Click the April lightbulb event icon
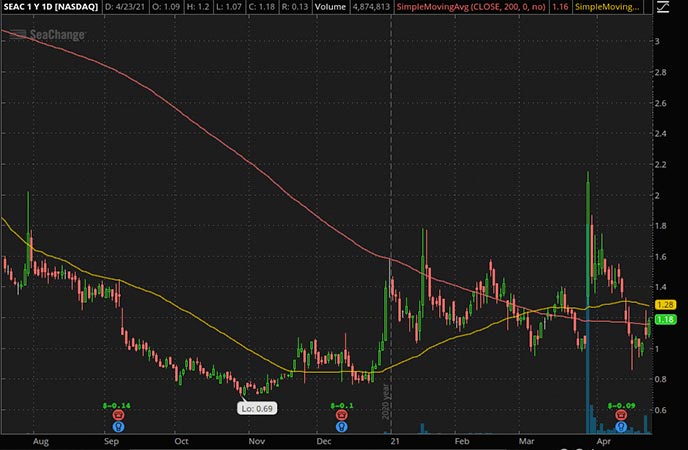Screen dimensions: 688x450 coord(620,426)
